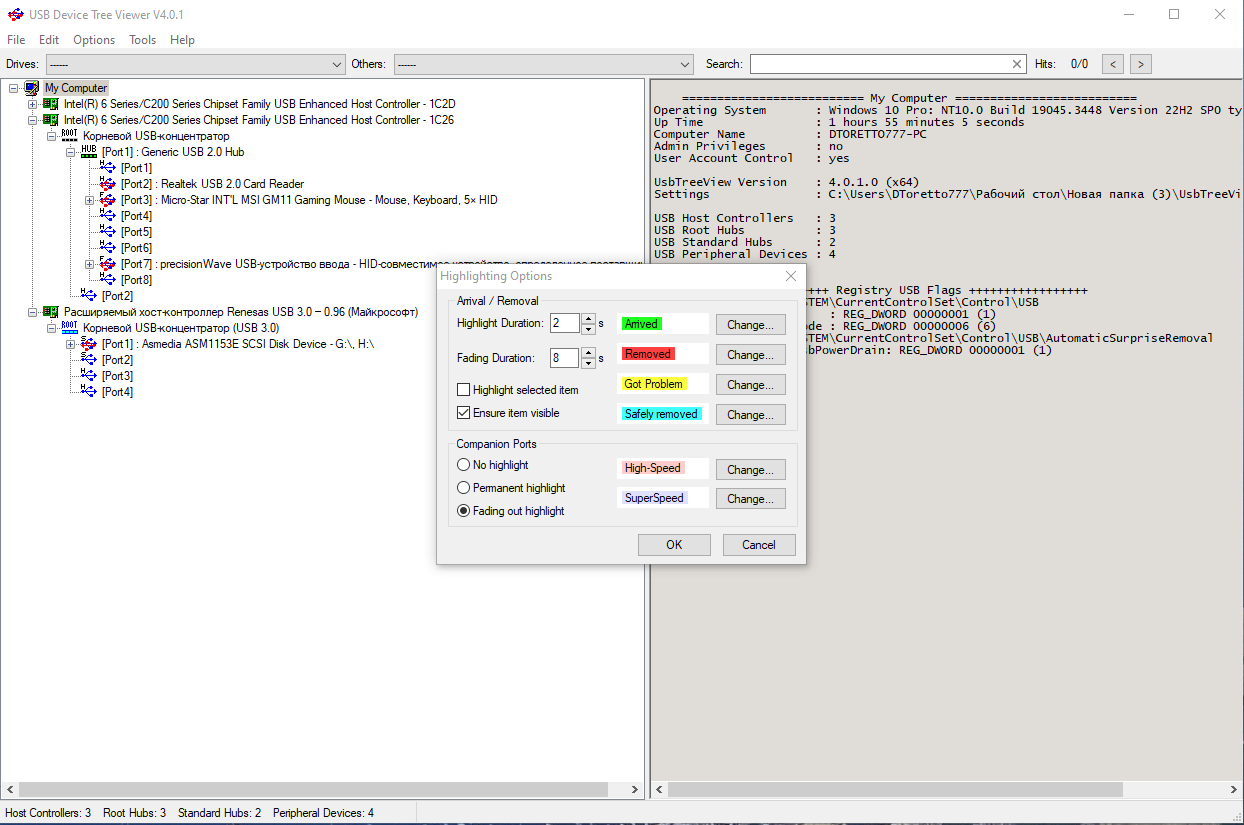This screenshot has width=1244, height=825.
Task: Click the My Computer icon in tree
Action: (x=32, y=88)
